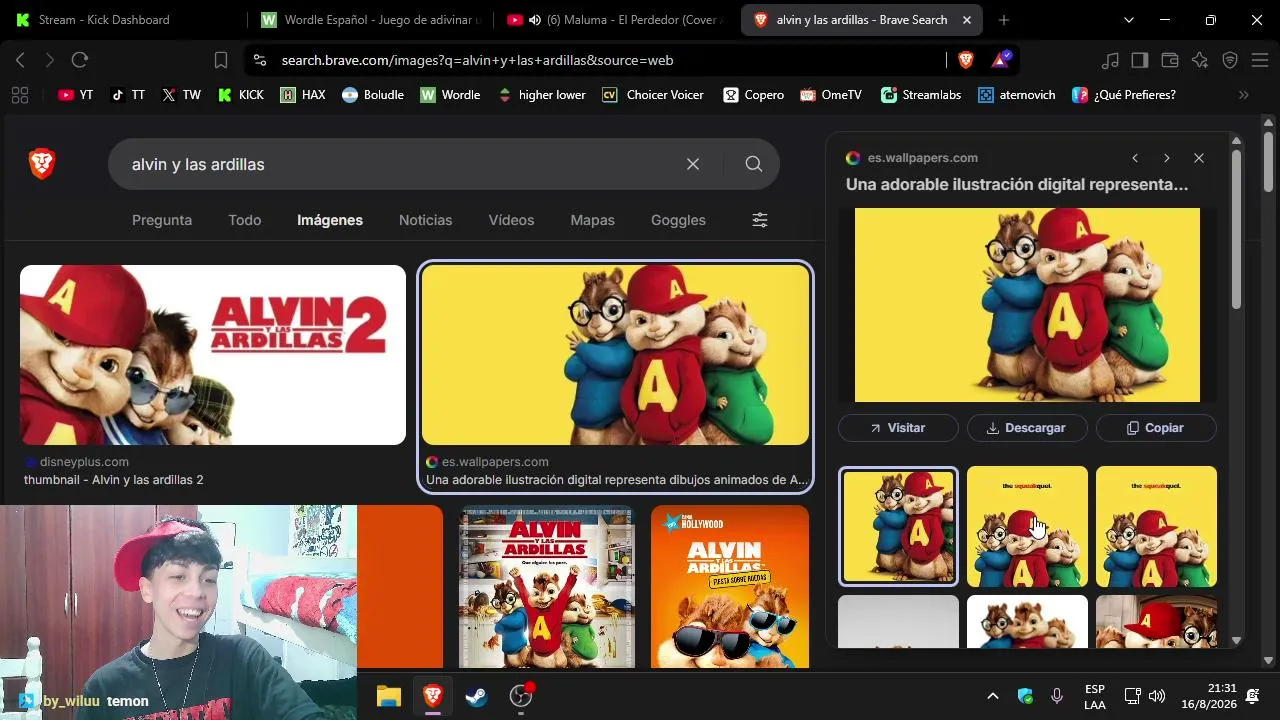Click the preview panel scrollbar thumb
Viewport: 1280px width, 720px height.
(1237, 228)
